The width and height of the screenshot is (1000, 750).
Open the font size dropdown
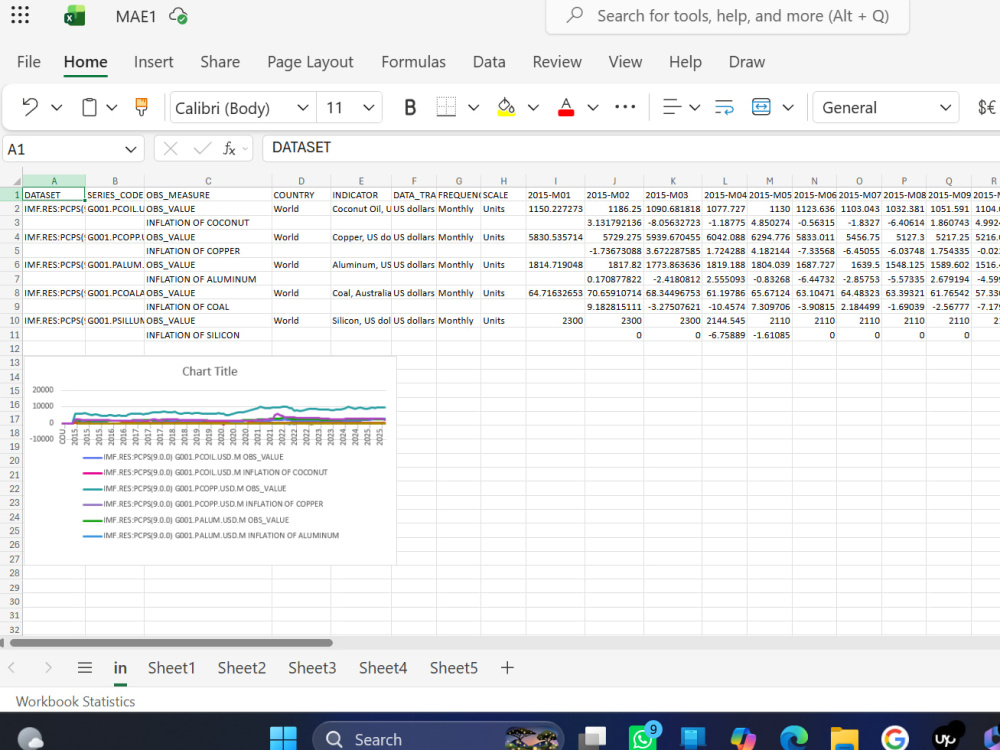point(369,108)
